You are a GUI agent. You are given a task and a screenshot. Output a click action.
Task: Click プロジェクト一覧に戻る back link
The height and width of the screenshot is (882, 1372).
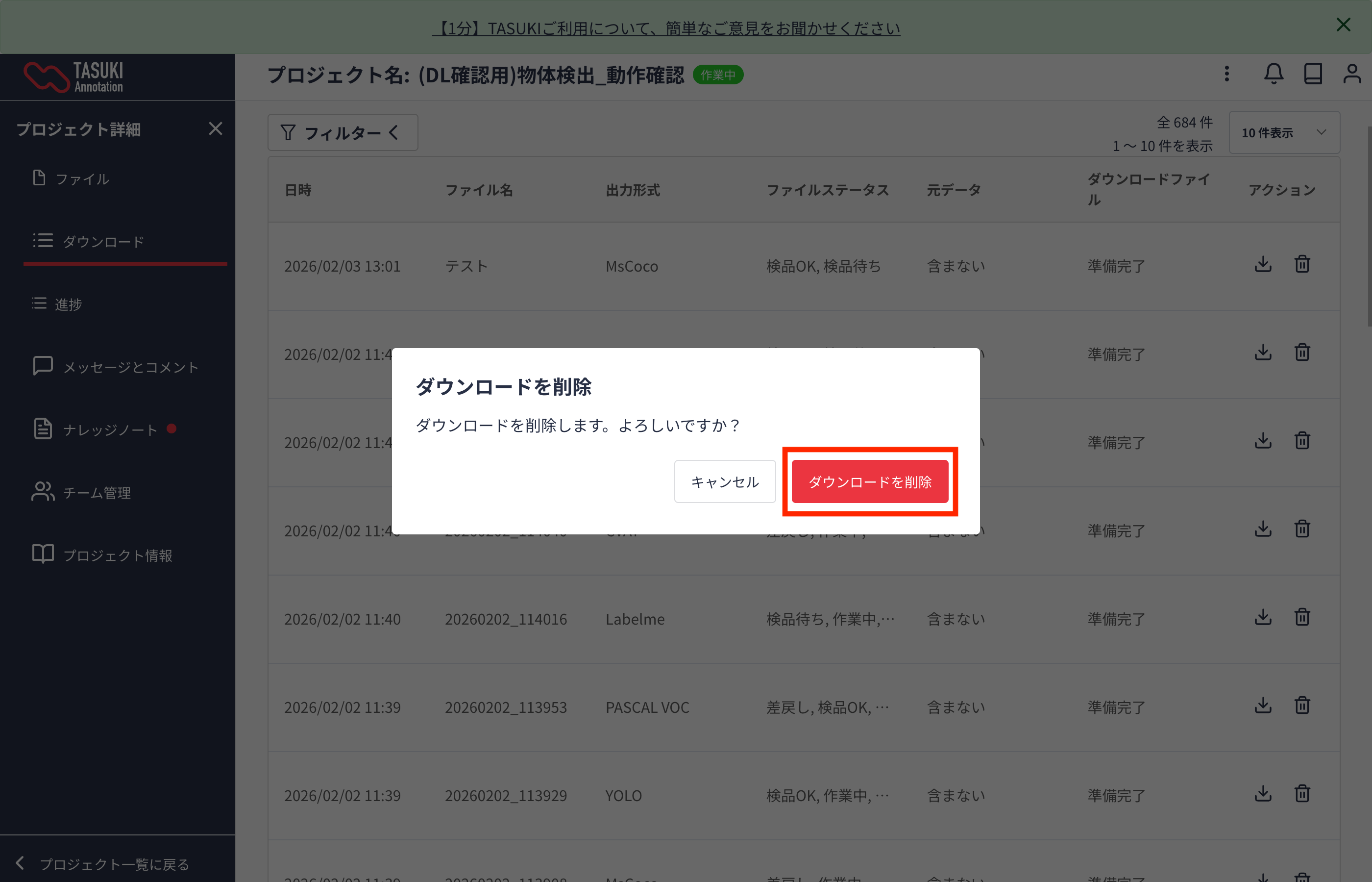click(114, 864)
